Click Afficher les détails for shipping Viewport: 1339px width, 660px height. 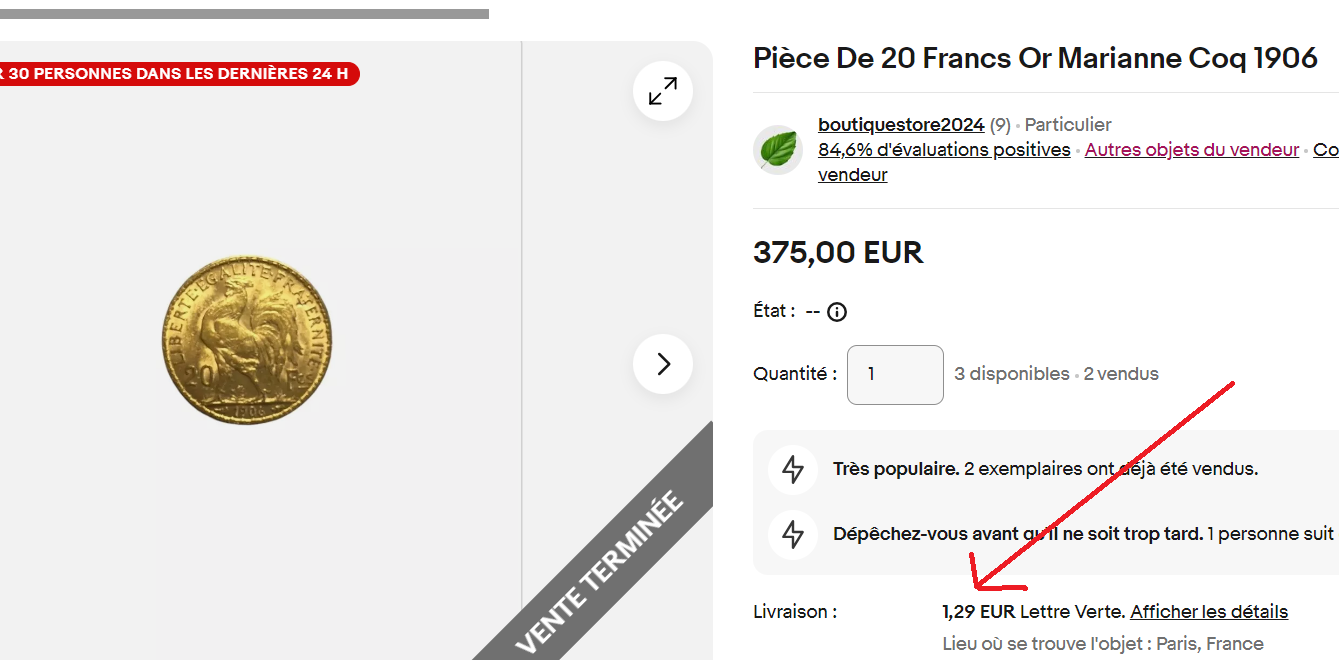click(1209, 612)
